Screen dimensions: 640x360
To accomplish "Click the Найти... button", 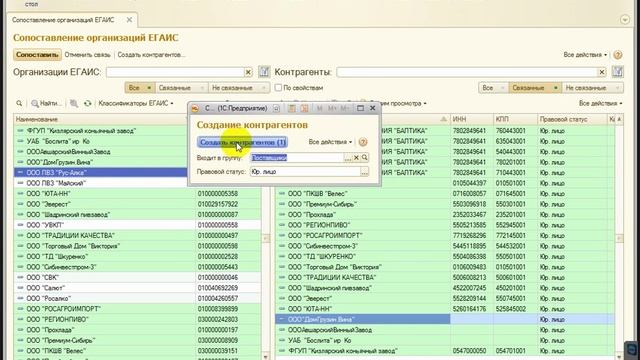I will click(47, 104).
